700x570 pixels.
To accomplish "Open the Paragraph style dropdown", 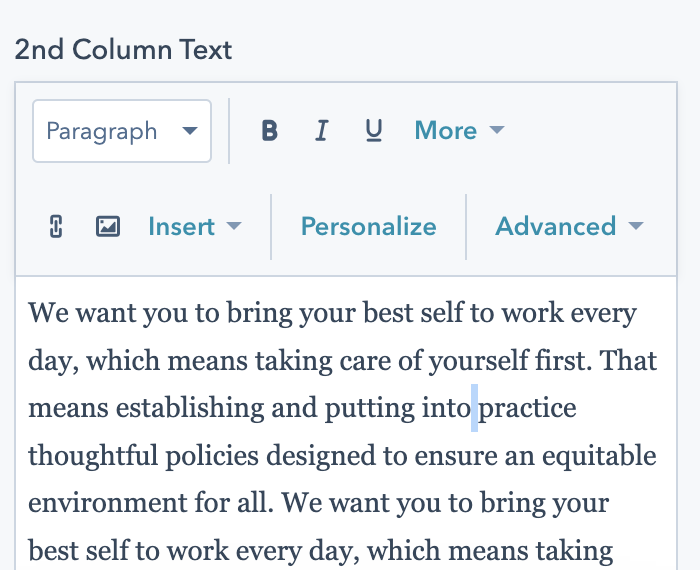I will click(x=122, y=131).
